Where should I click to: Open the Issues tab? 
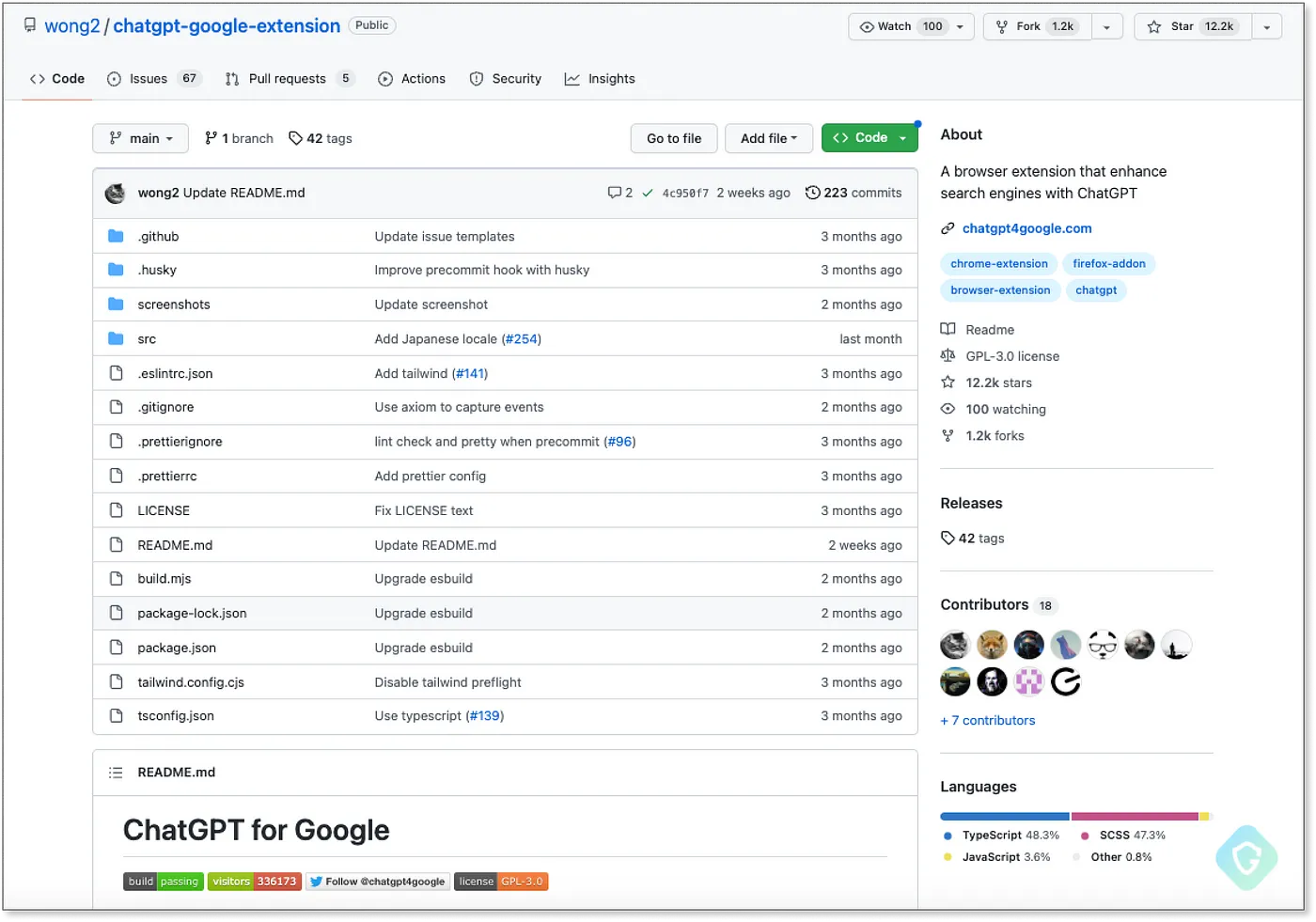point(153,79)
